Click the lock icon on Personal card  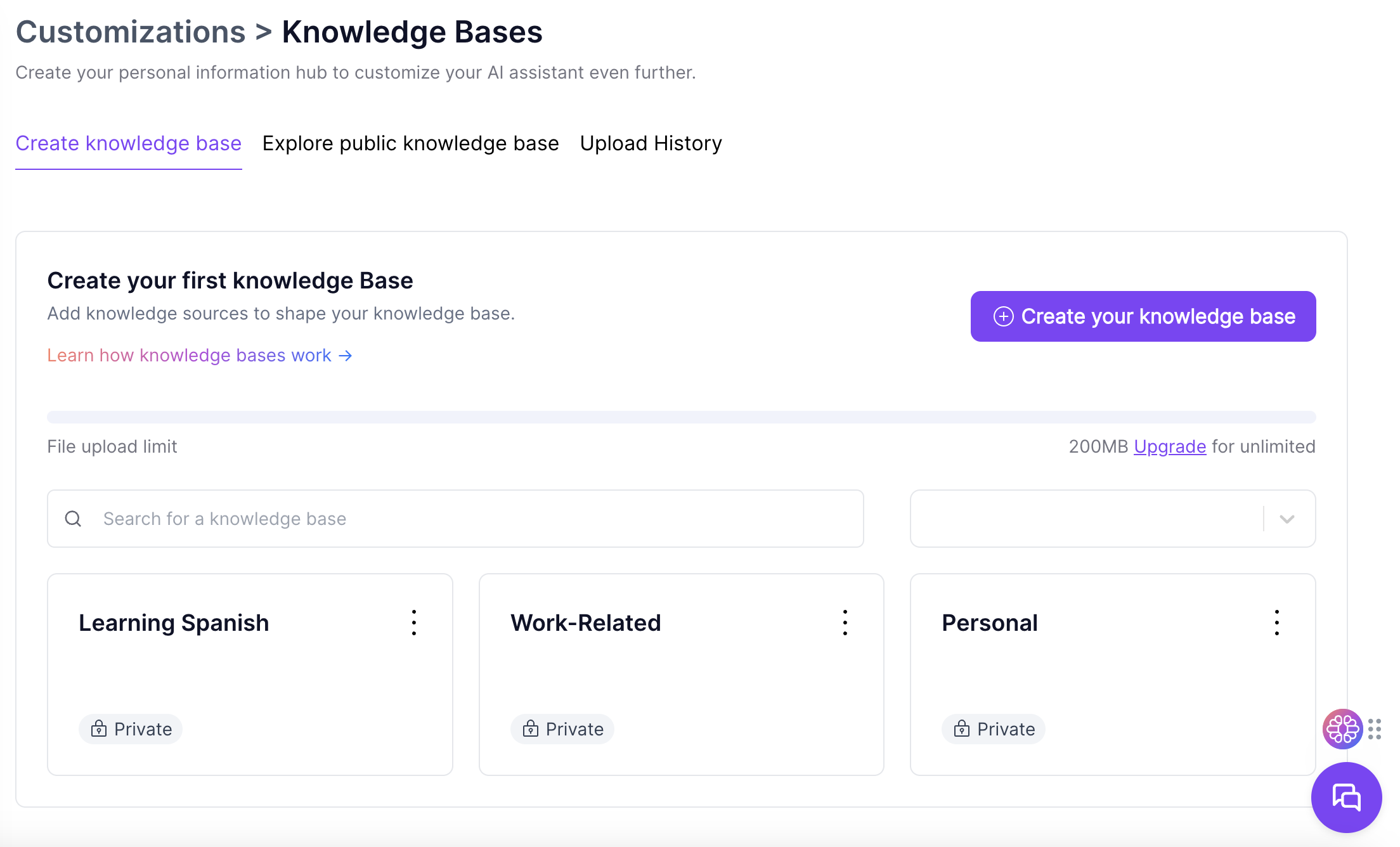962,728
